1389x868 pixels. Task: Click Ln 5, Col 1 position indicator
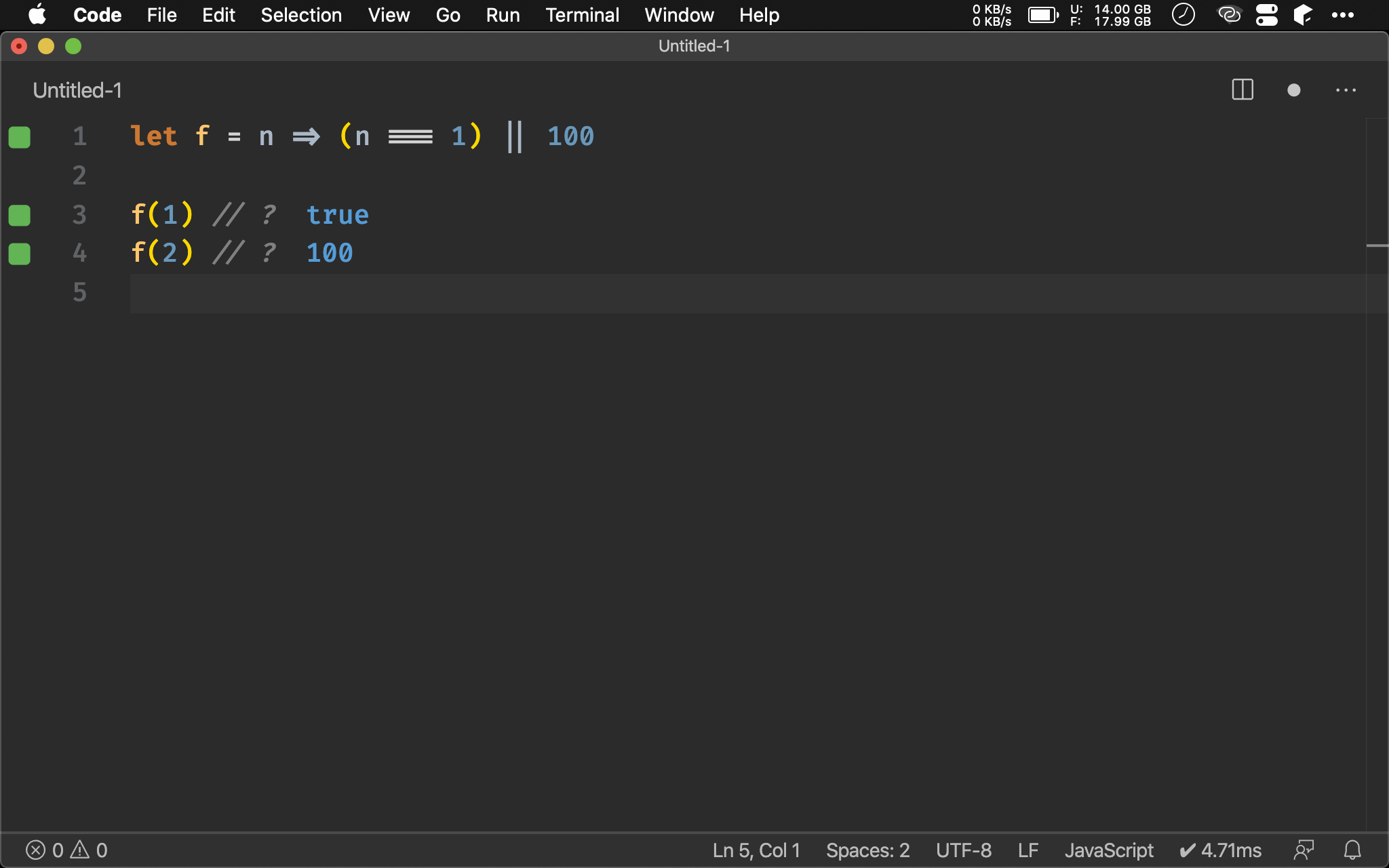point(756,850)
